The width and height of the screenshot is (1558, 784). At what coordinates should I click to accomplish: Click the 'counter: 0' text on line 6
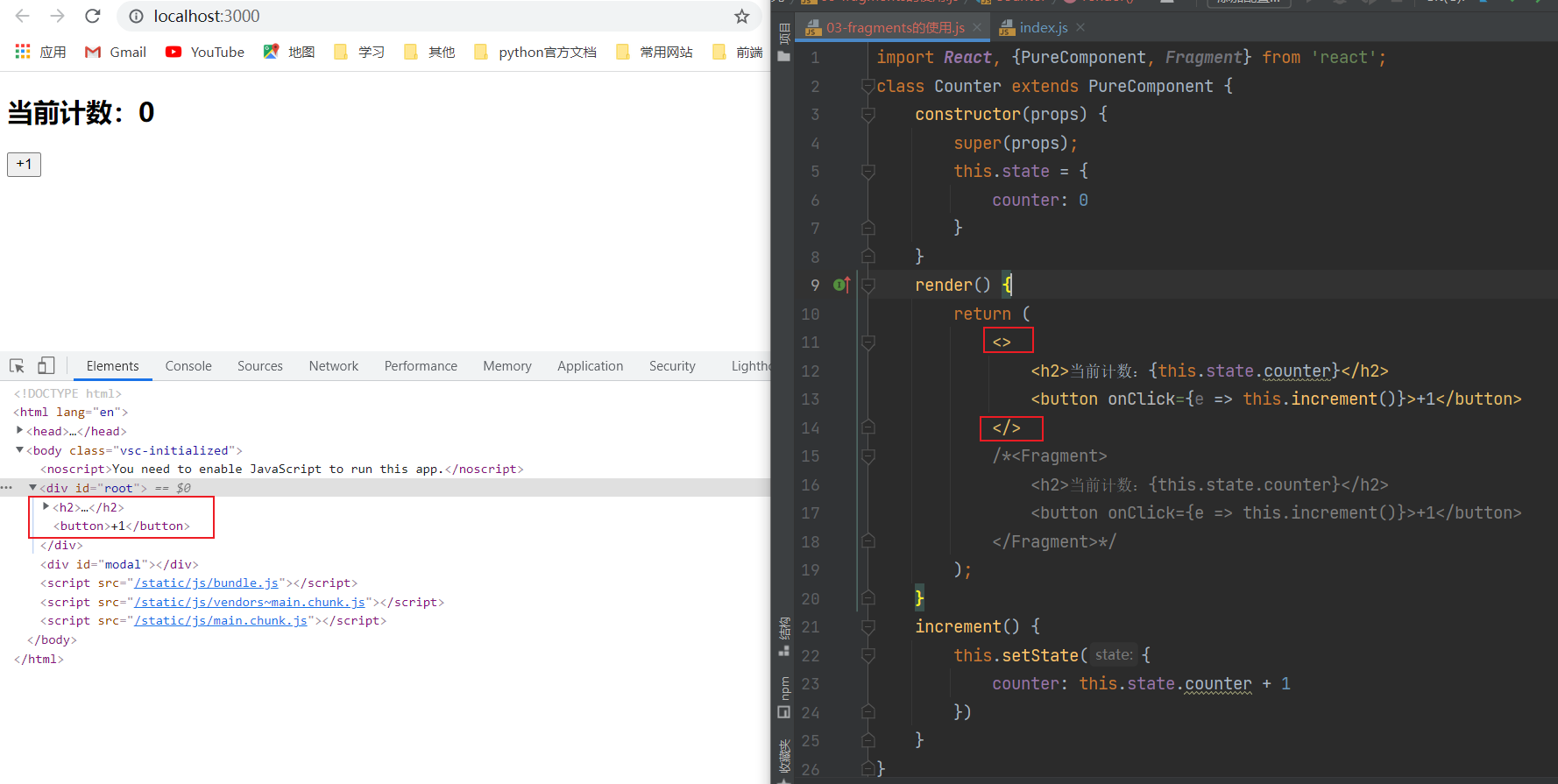coord(1040,200)
